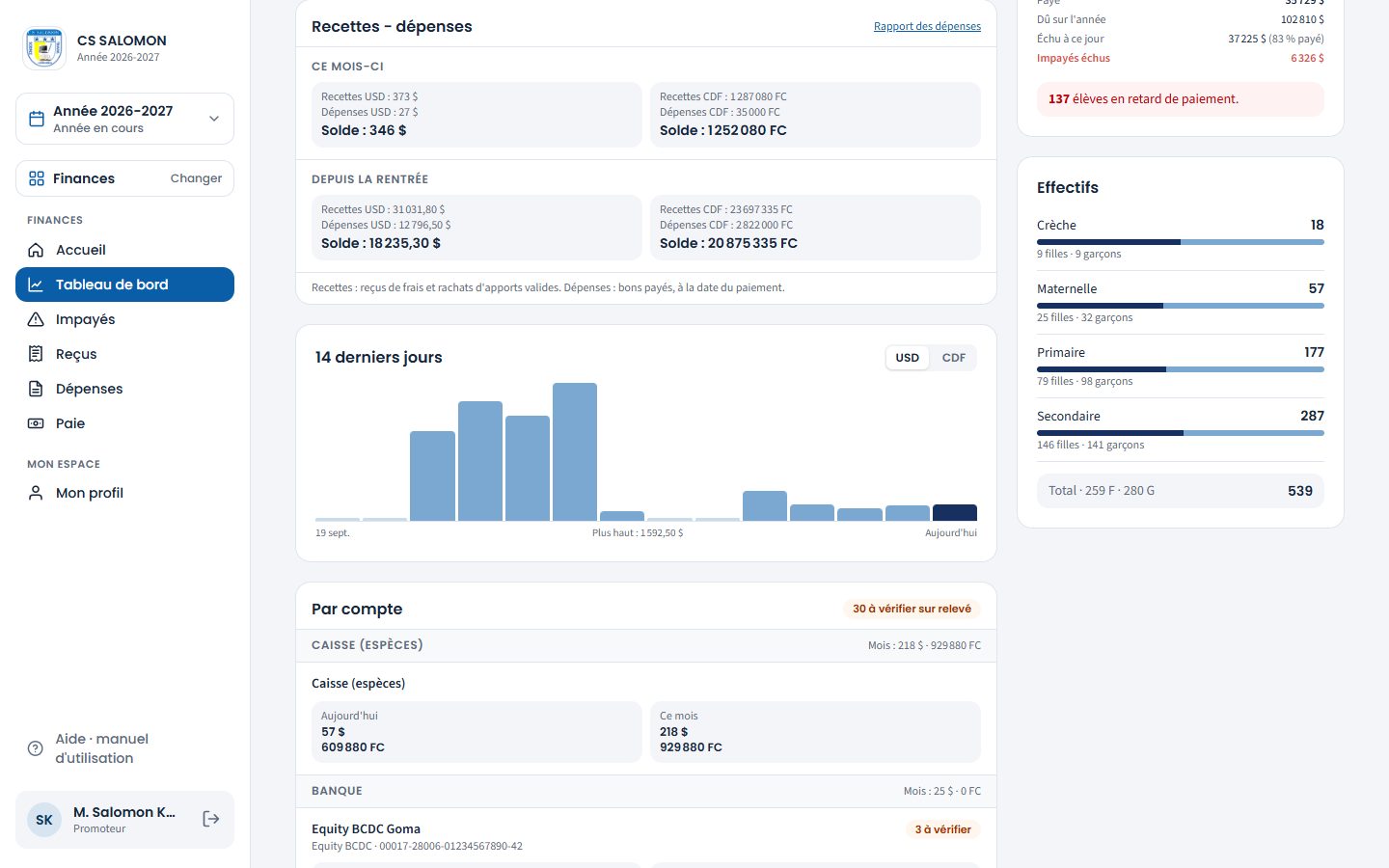
Task: Click the Maternelle enrollment progress bar
Action: pyautogui.click(x=1181, y=306)
